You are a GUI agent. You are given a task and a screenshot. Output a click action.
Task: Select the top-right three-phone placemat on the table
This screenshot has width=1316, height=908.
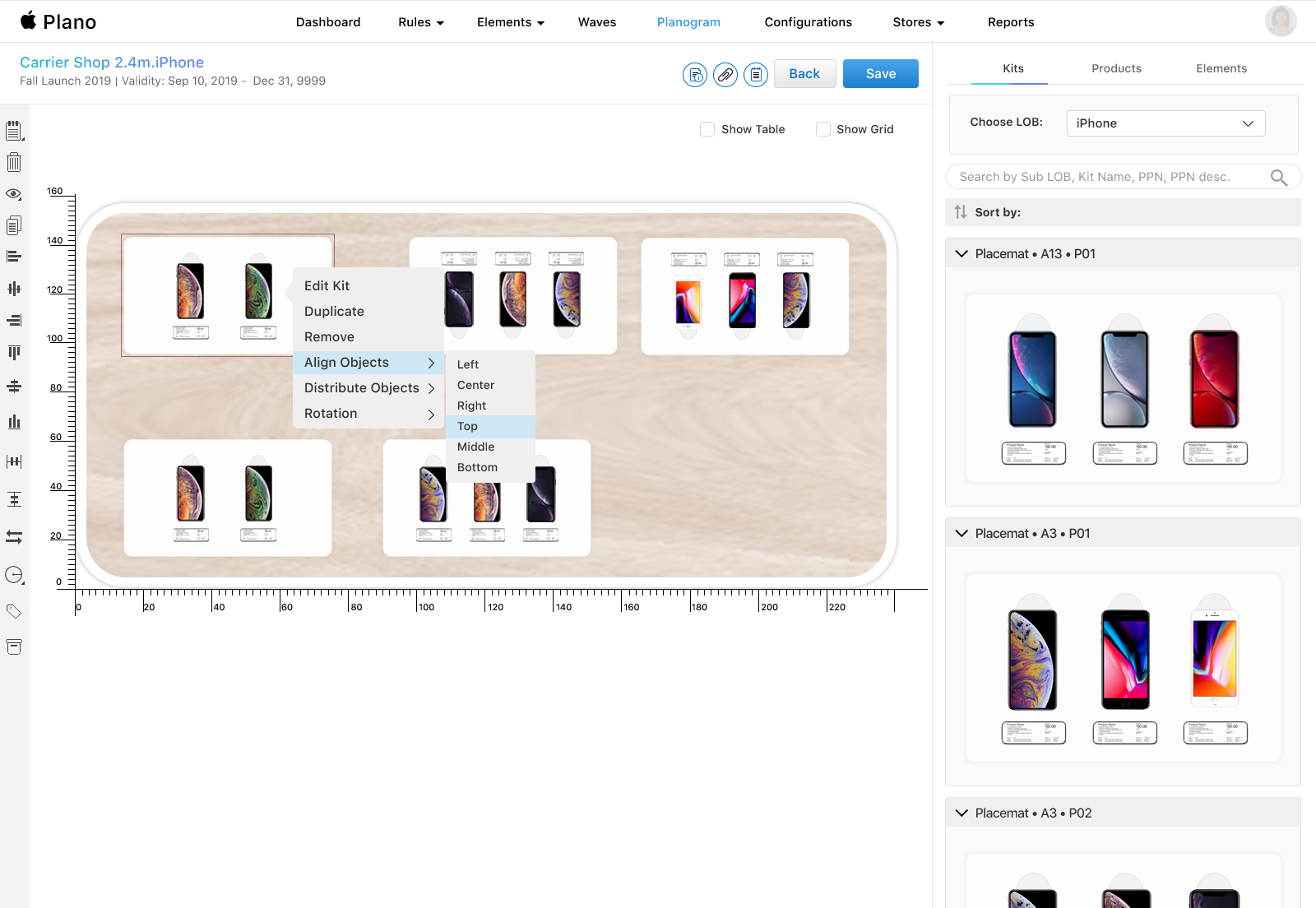click(x=745, y=297)
